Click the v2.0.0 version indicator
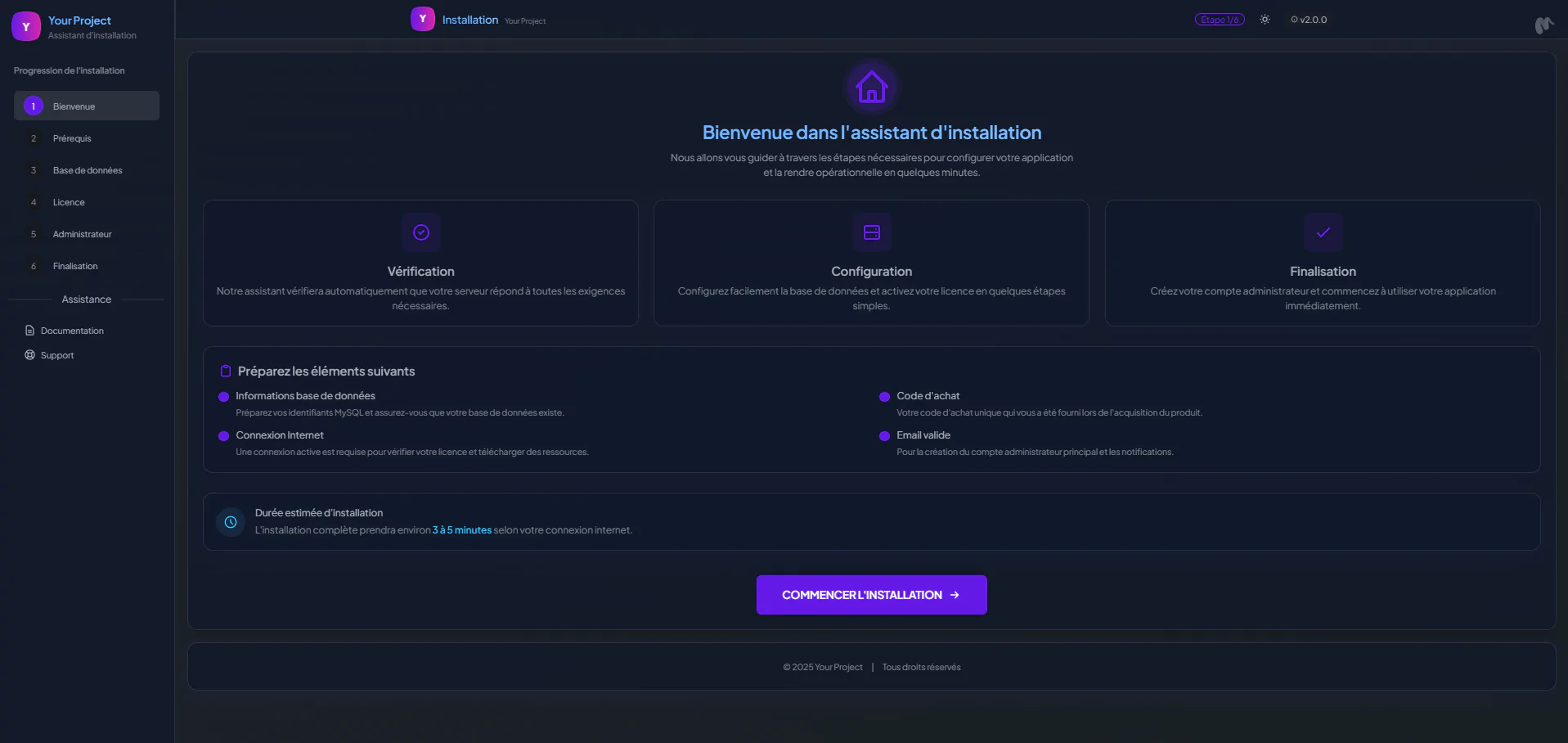 coord(1309,20)
